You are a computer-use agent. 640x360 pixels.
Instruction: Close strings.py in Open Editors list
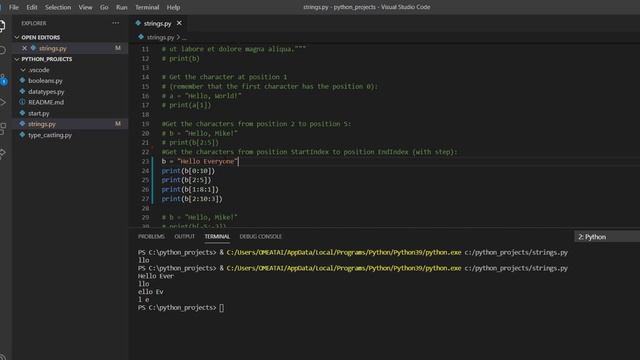point(24,48)
